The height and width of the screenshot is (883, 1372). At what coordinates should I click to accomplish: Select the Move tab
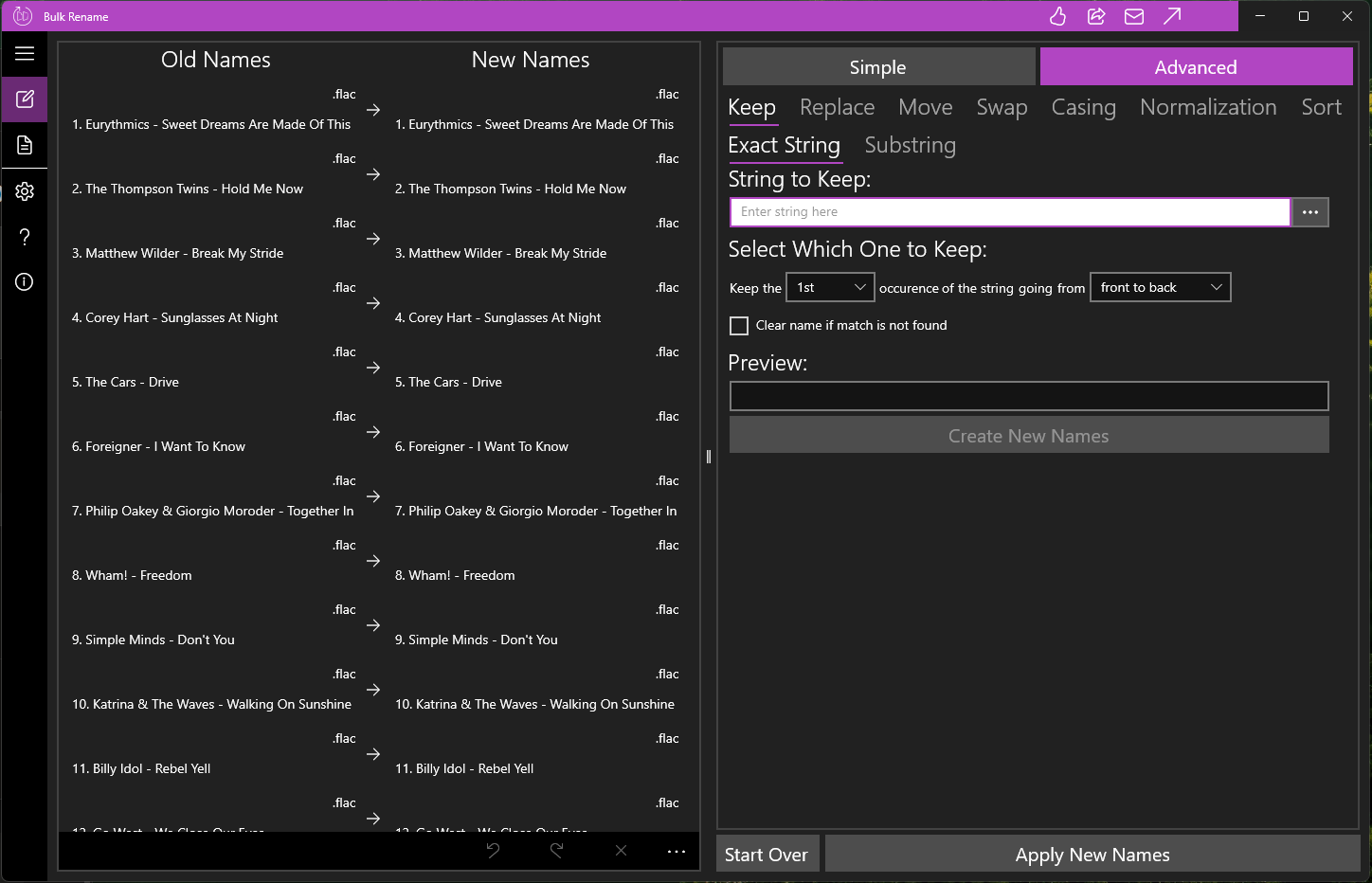926,108
